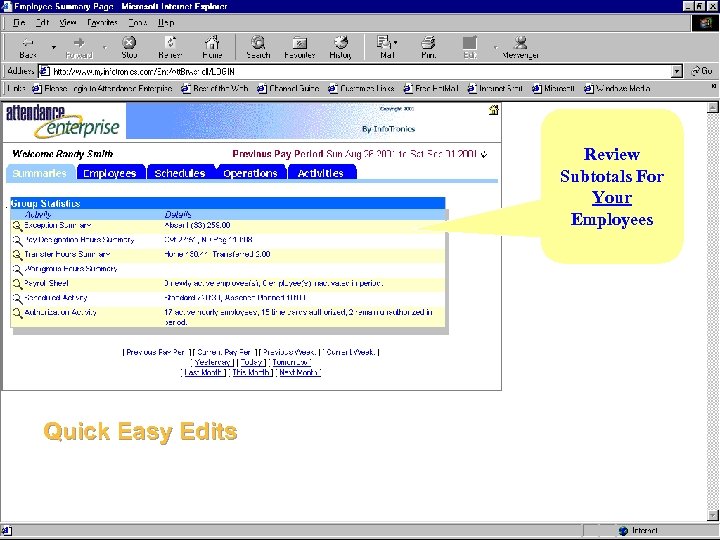Open the View menu
720x540 pixels.
[x=68, y=22]
